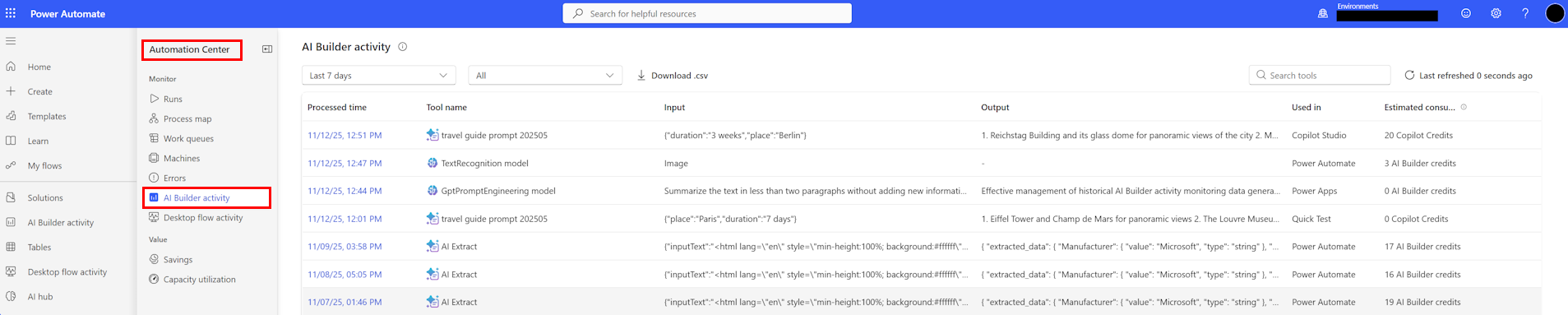1568x315 pixels.
Task: Open the Last 7 days time range dropdown
Action: click(379, 75)
